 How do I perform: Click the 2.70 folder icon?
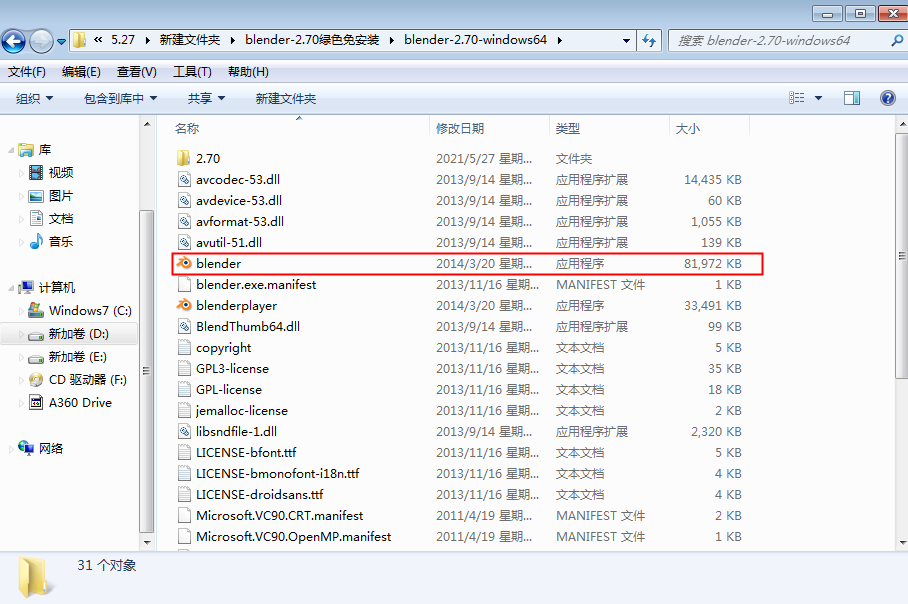[184, 159]
